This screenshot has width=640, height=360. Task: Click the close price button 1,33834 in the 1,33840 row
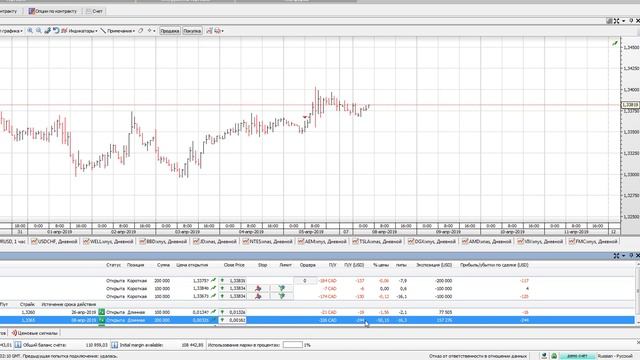[x=233, y=289]
